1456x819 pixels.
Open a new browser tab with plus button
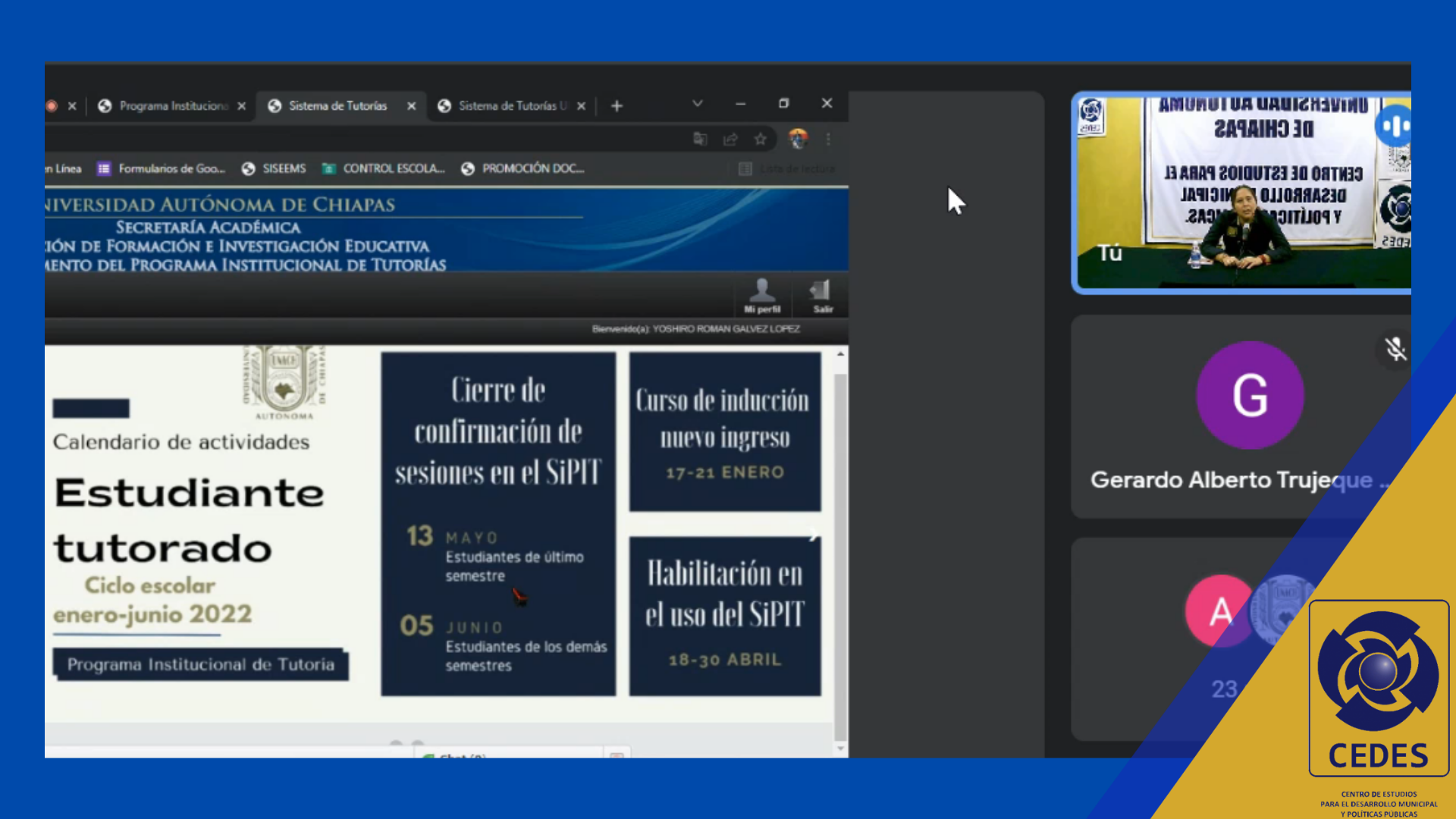point(617,106)
